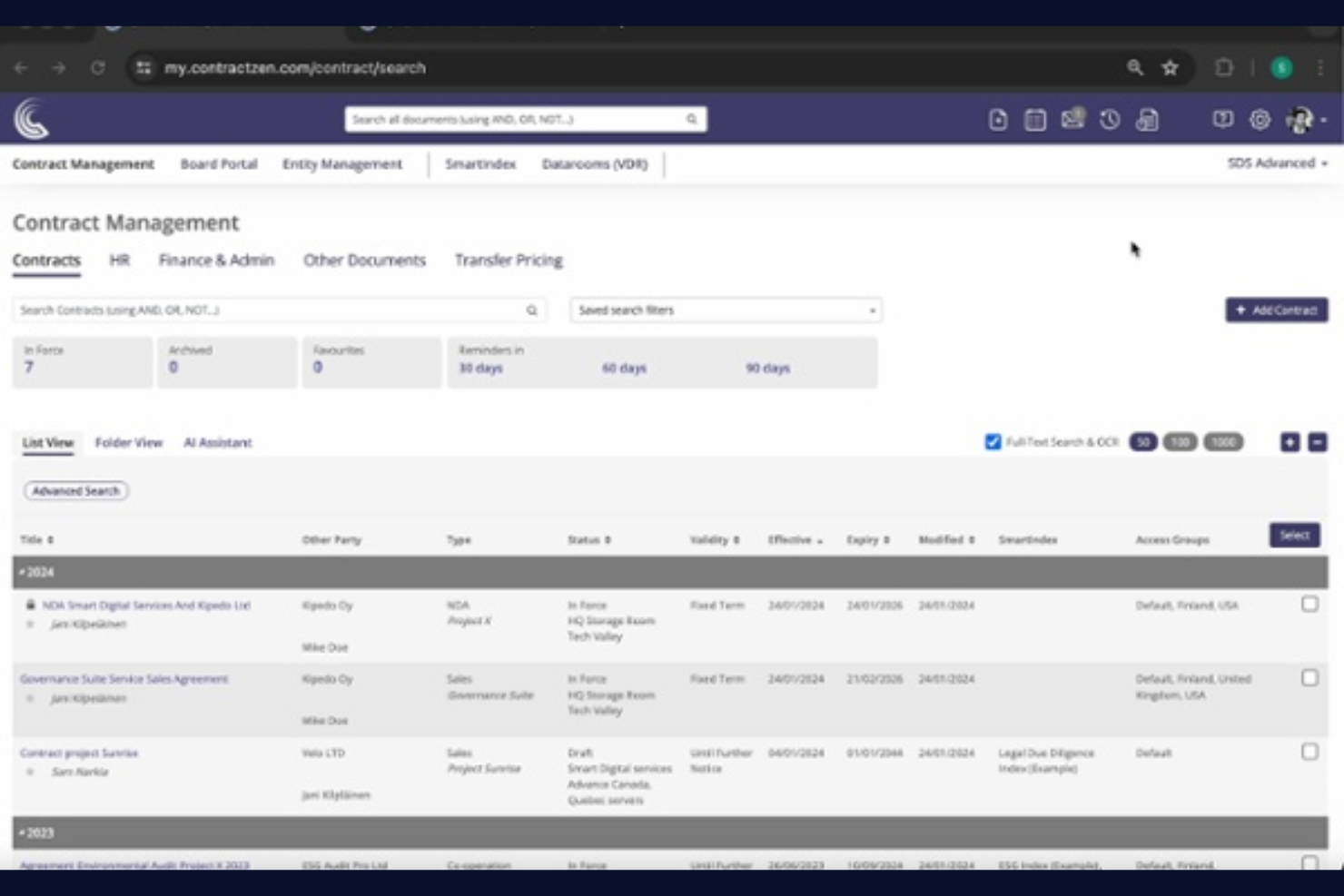Open the settings gear icon

point(1259,118)
